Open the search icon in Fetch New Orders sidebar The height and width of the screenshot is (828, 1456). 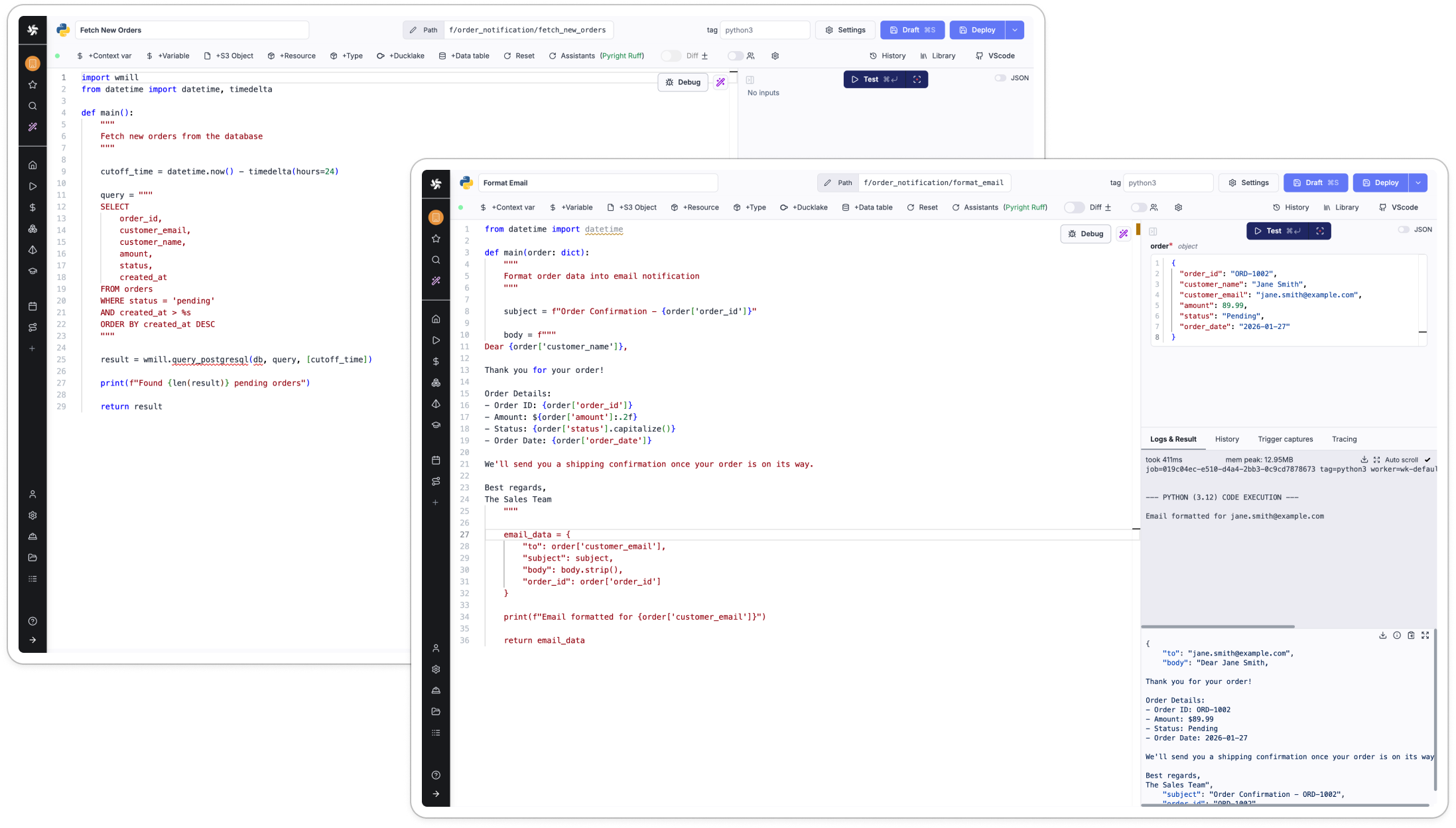tap(33, 106)
